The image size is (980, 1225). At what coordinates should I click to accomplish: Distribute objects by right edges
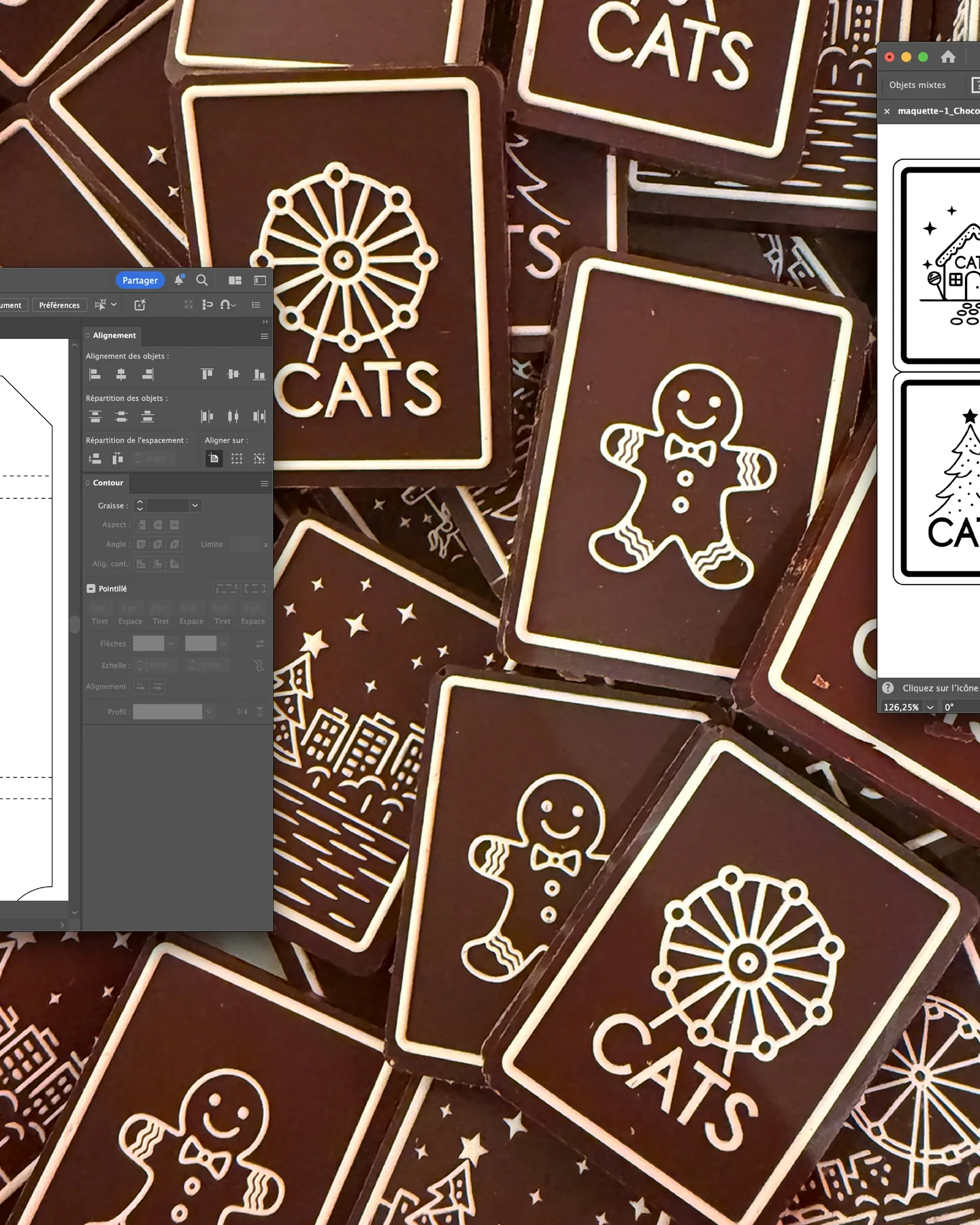[x=259, y=416]
